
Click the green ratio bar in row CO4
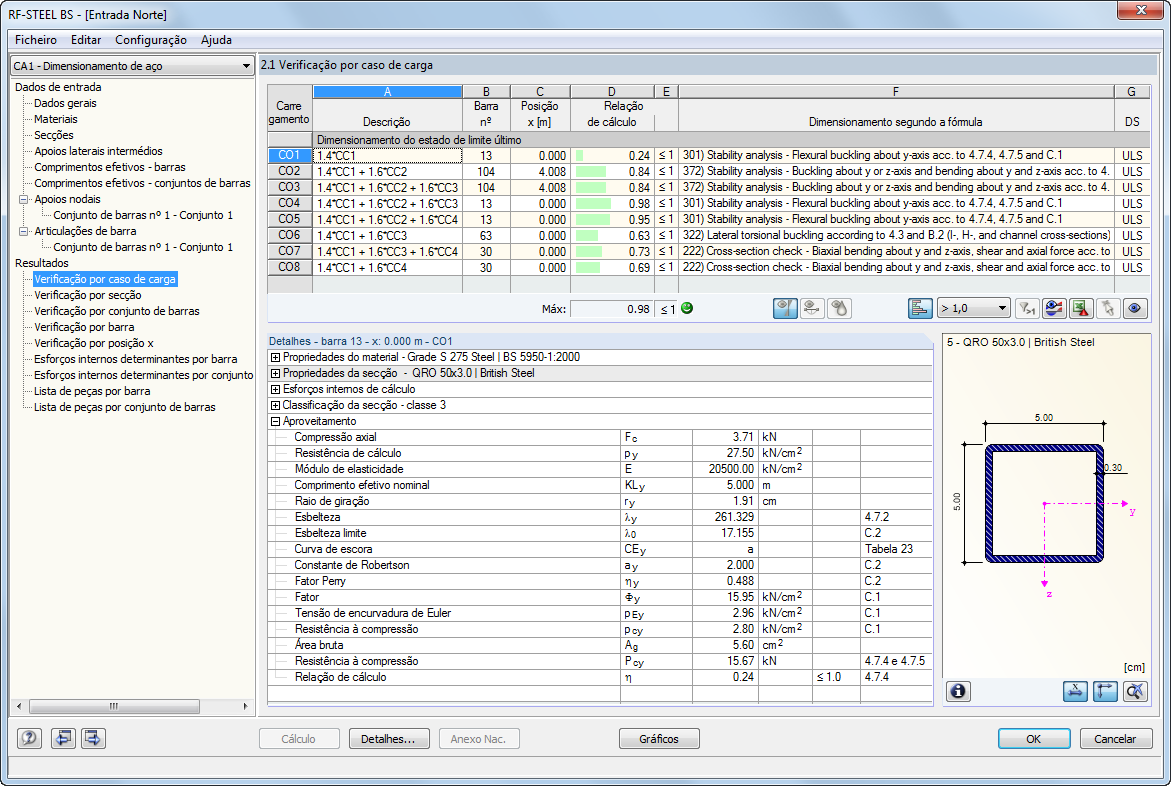[x=593, y=203]
